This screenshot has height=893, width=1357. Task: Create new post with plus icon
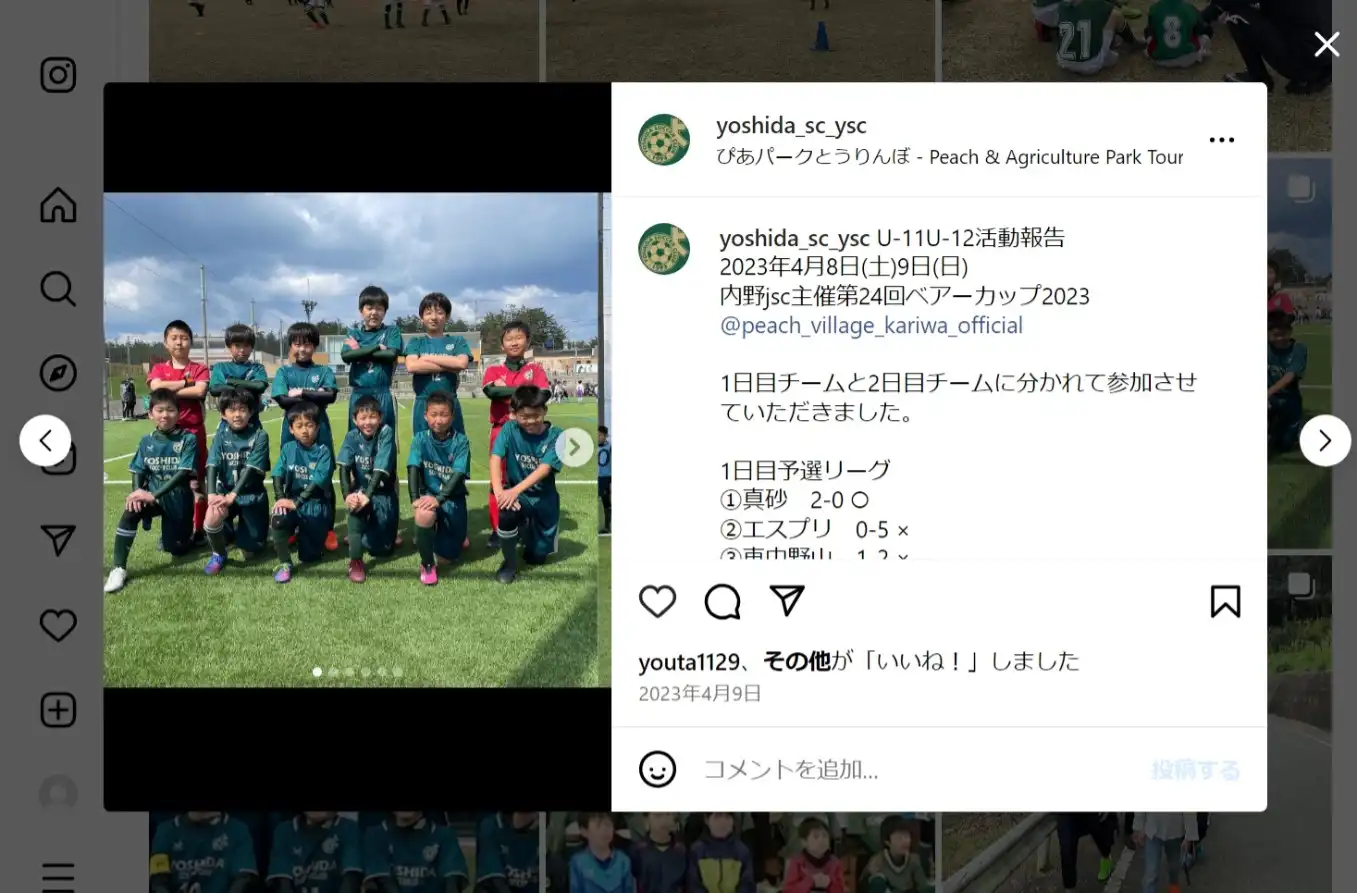[58, 710]
